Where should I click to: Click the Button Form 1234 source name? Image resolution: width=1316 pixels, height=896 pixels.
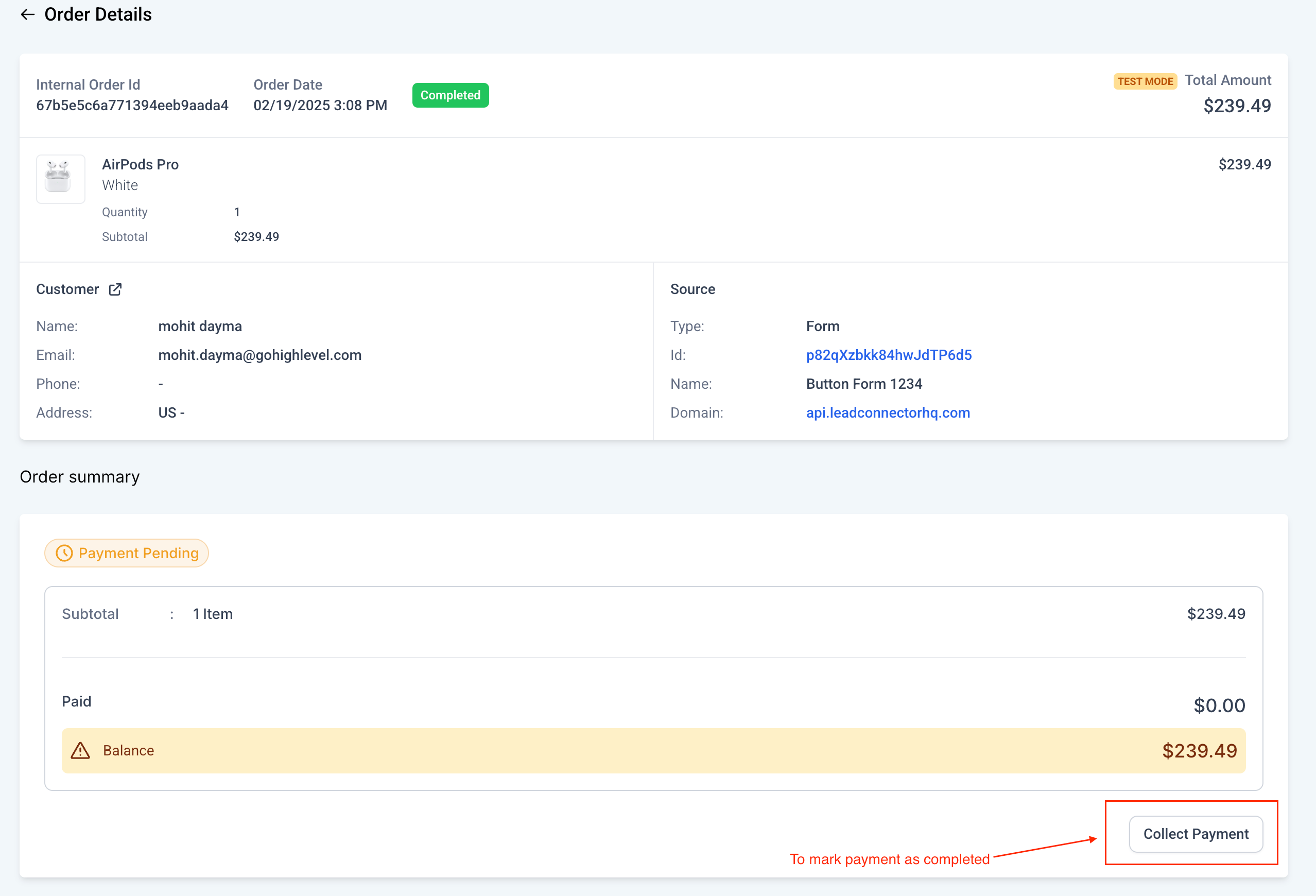point(863,384)
